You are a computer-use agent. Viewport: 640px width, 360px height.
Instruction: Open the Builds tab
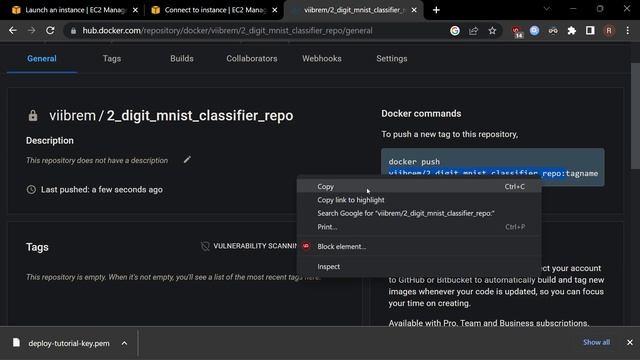[x=182, y=59]
